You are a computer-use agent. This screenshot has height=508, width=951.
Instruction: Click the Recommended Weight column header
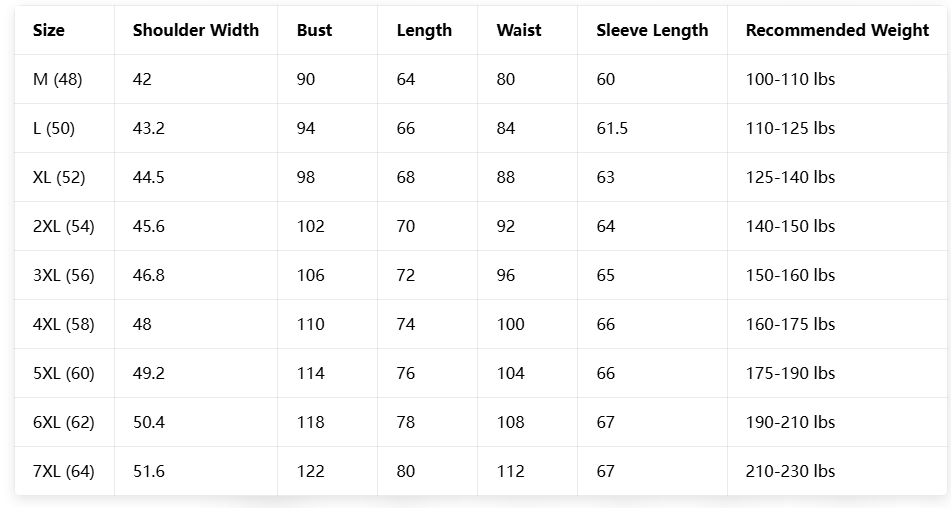[837, 30]
